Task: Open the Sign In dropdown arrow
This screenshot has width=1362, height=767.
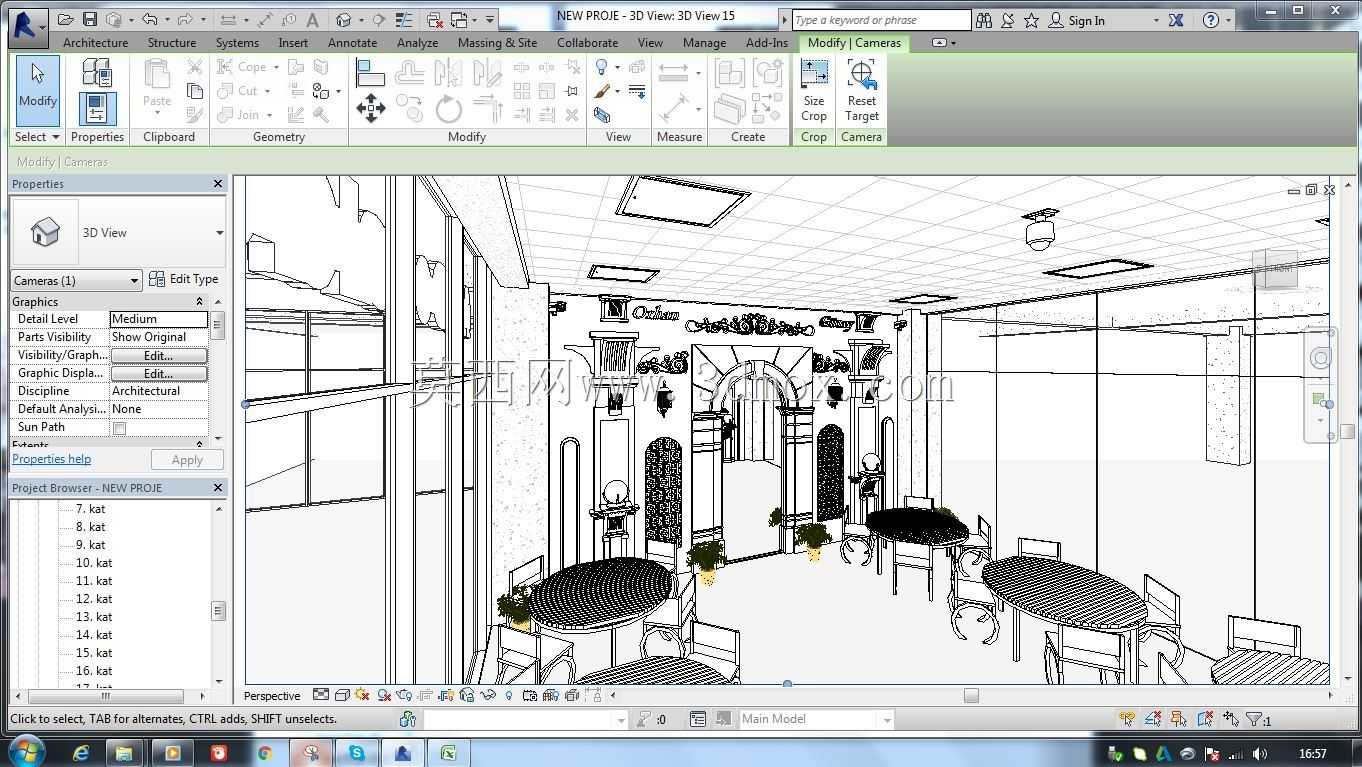Action: (x=1156, y=20)
